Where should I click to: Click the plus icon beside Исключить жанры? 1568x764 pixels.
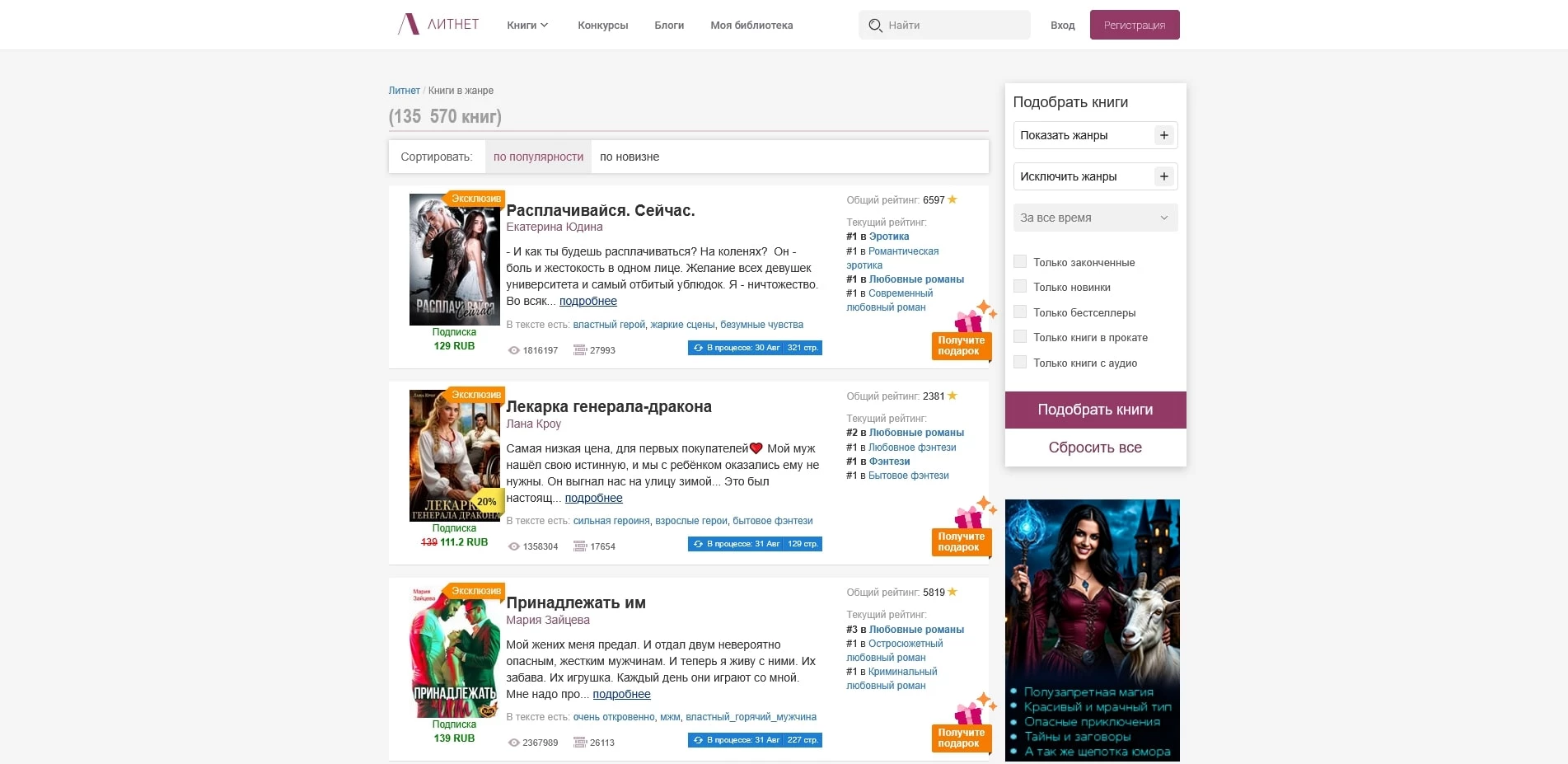(x=1163, y=176)
